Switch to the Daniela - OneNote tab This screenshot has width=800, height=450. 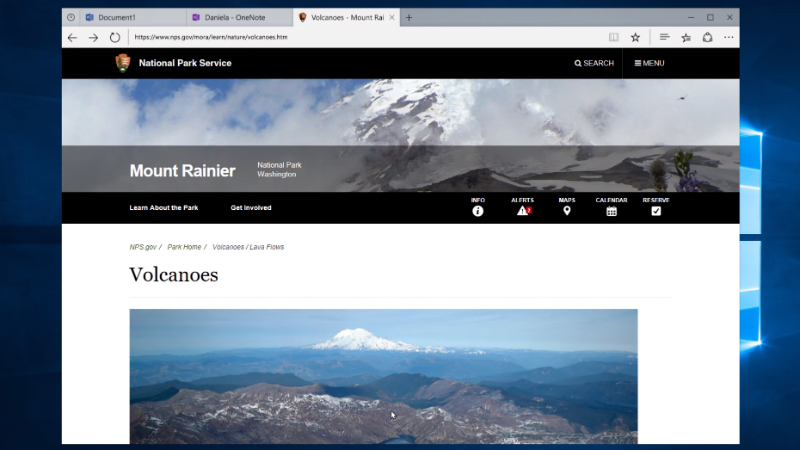coord(240,17)
